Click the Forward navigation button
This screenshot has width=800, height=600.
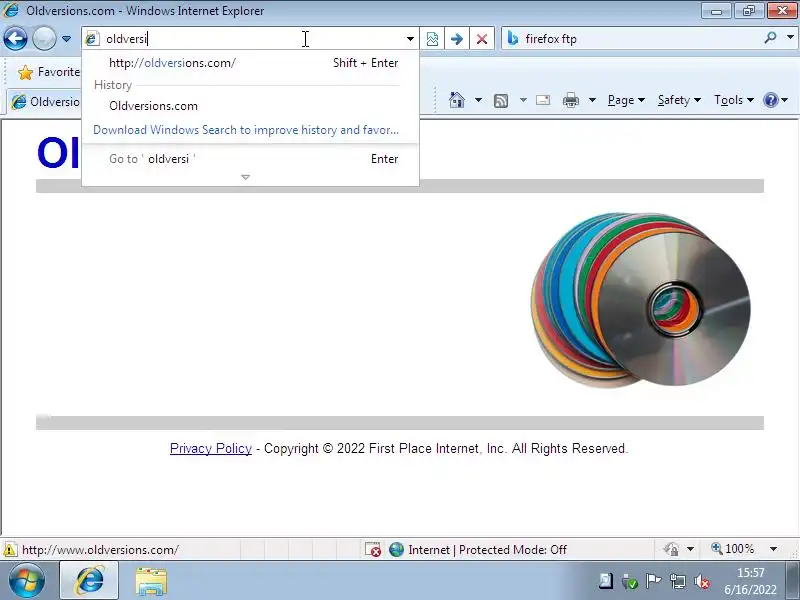(x=44, y=39)
